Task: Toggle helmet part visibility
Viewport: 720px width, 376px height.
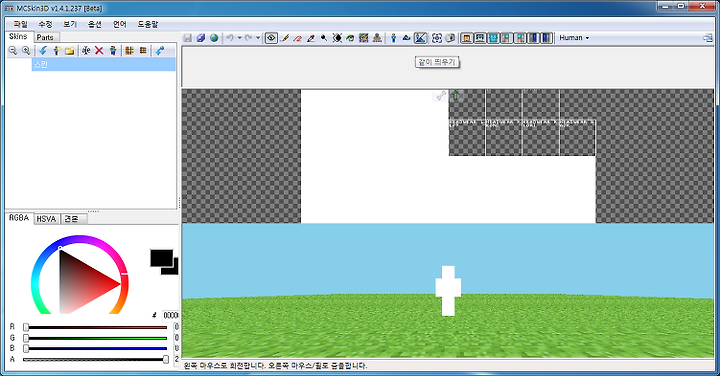Action: coord(480,38)
